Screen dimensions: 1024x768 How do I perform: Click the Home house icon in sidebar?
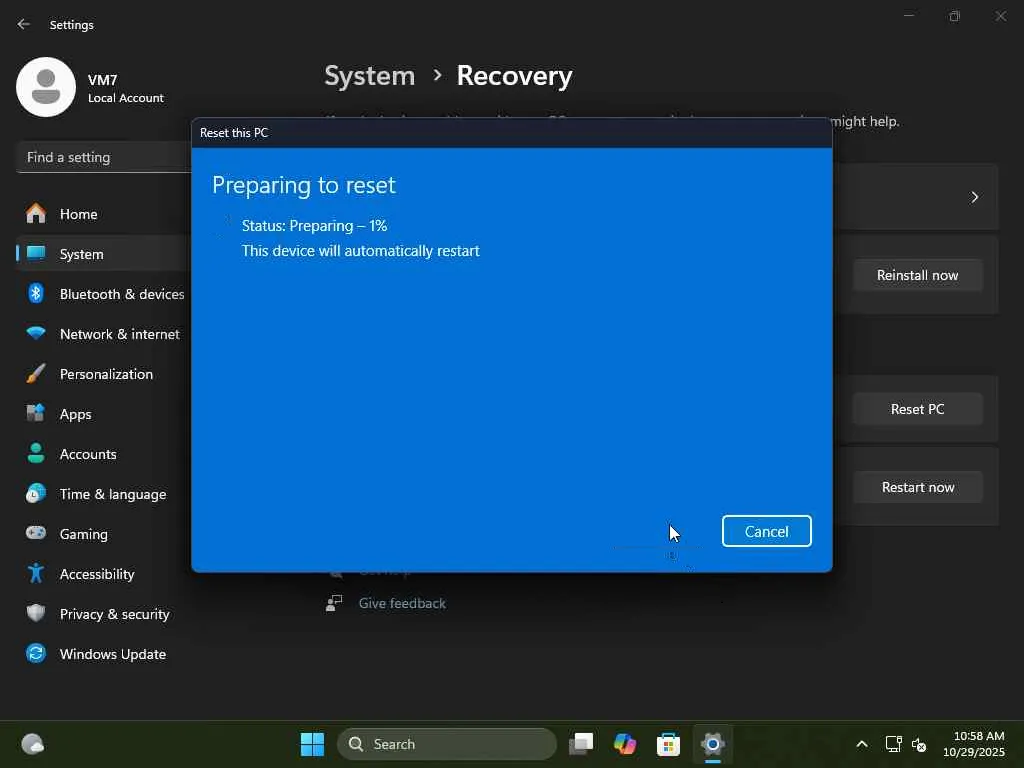tap(36, 214)
